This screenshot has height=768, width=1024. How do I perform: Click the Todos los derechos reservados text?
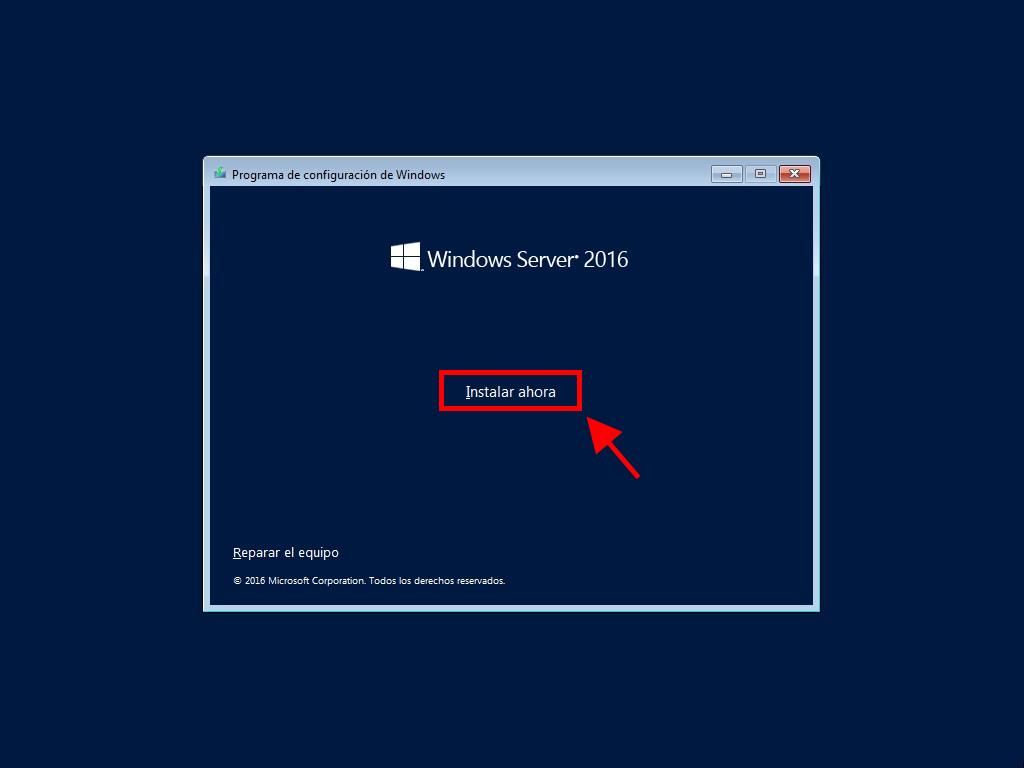coord(437,581)
